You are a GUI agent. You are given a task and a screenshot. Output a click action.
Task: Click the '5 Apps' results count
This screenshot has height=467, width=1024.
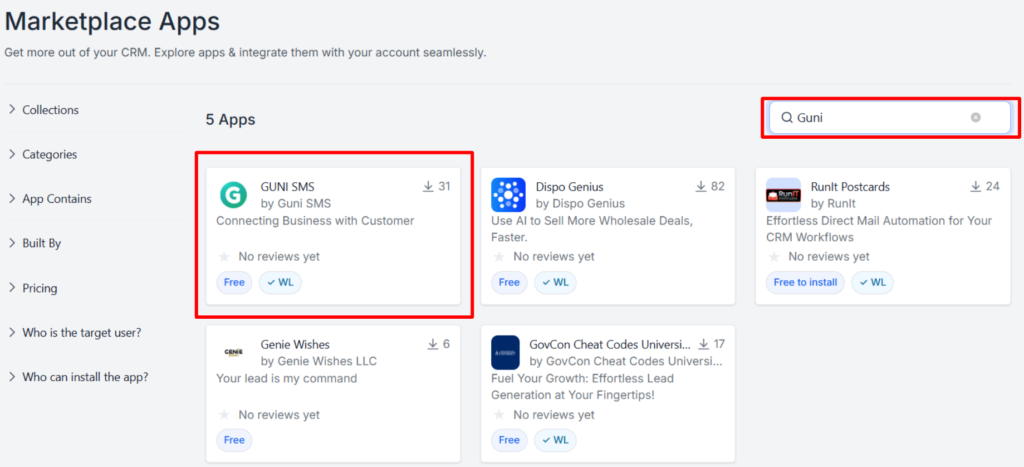[x=231, y=120]
